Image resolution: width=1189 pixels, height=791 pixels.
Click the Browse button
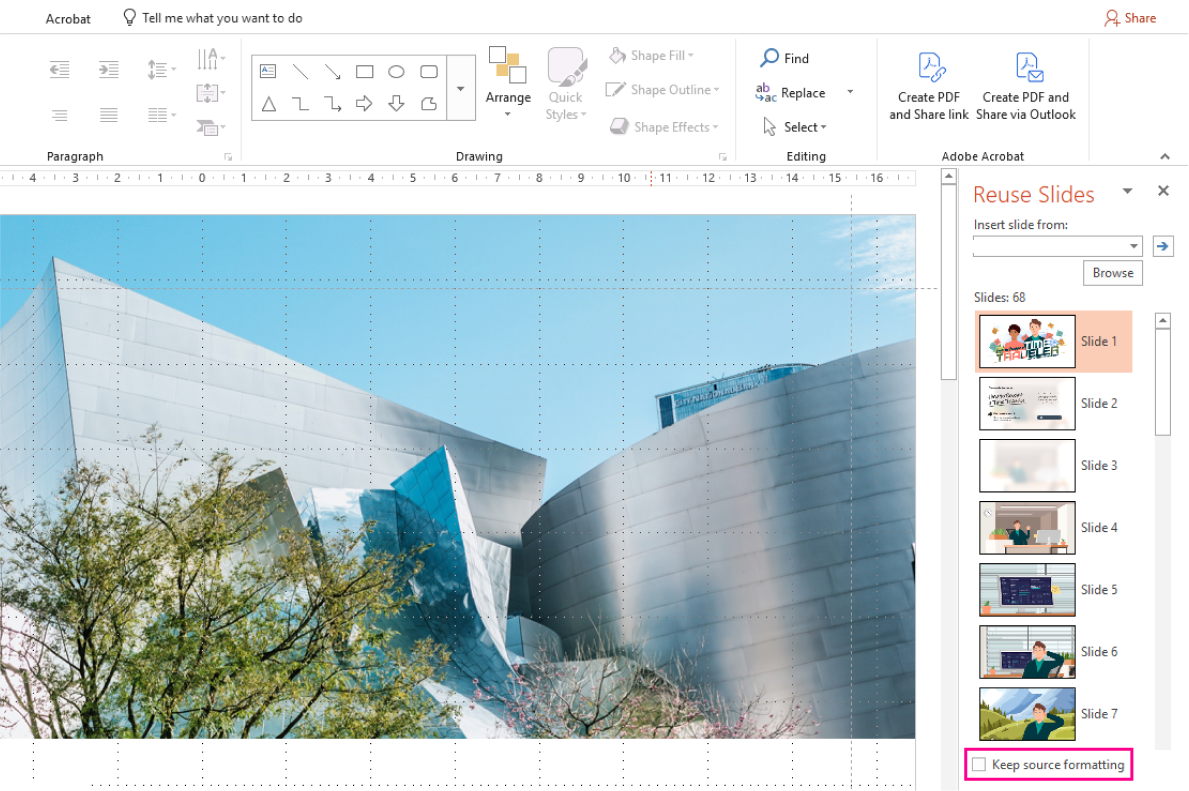tap(1112, 273)
